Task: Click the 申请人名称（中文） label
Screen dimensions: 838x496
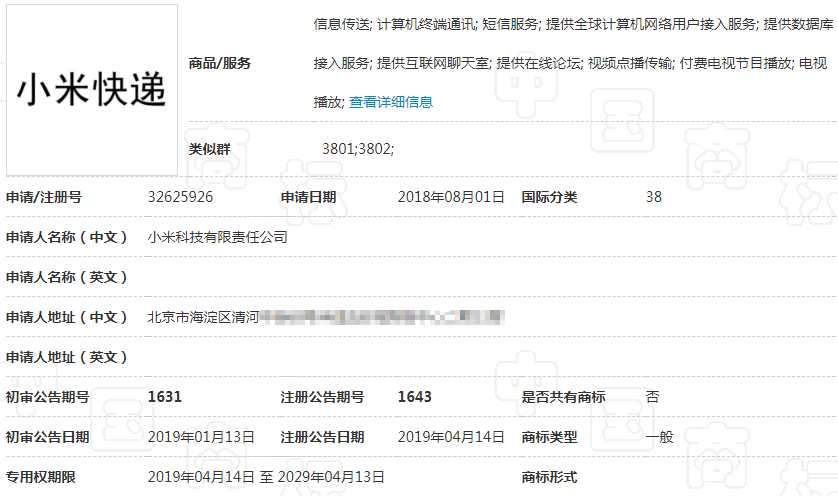Action: tap(67, 237)
